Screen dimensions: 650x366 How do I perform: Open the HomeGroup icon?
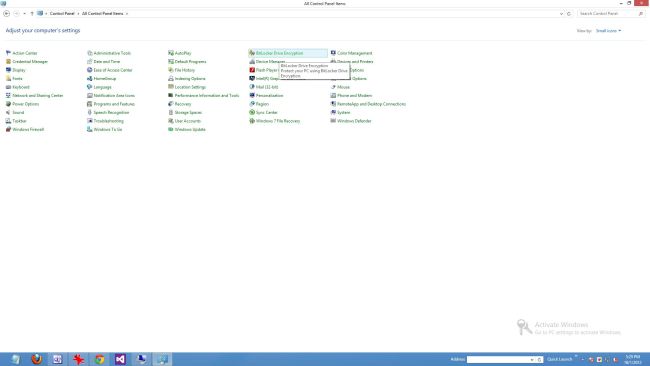tap(89, 78)
